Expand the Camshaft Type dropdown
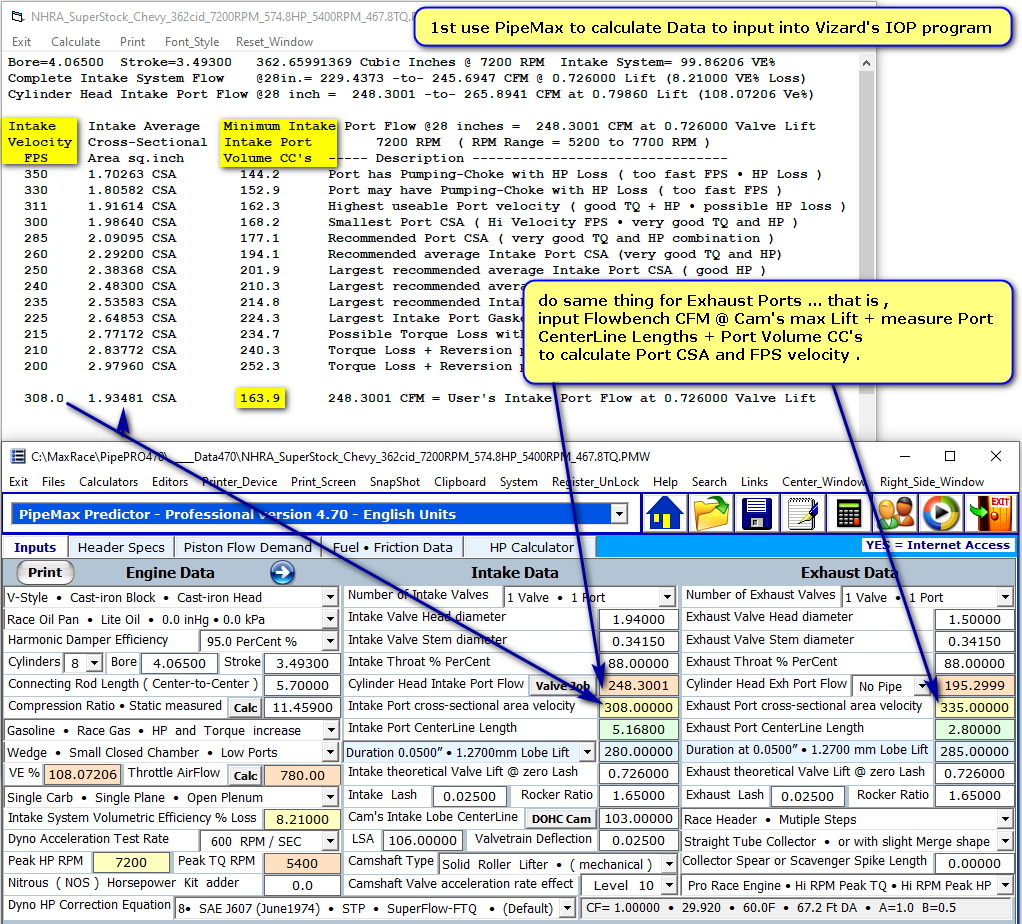This screenshot has width=1022, height=924. [669, 864]
